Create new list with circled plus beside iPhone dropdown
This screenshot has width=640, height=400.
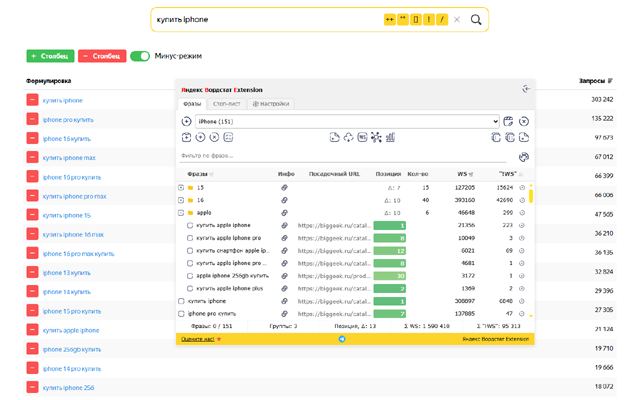click(186, 121)
